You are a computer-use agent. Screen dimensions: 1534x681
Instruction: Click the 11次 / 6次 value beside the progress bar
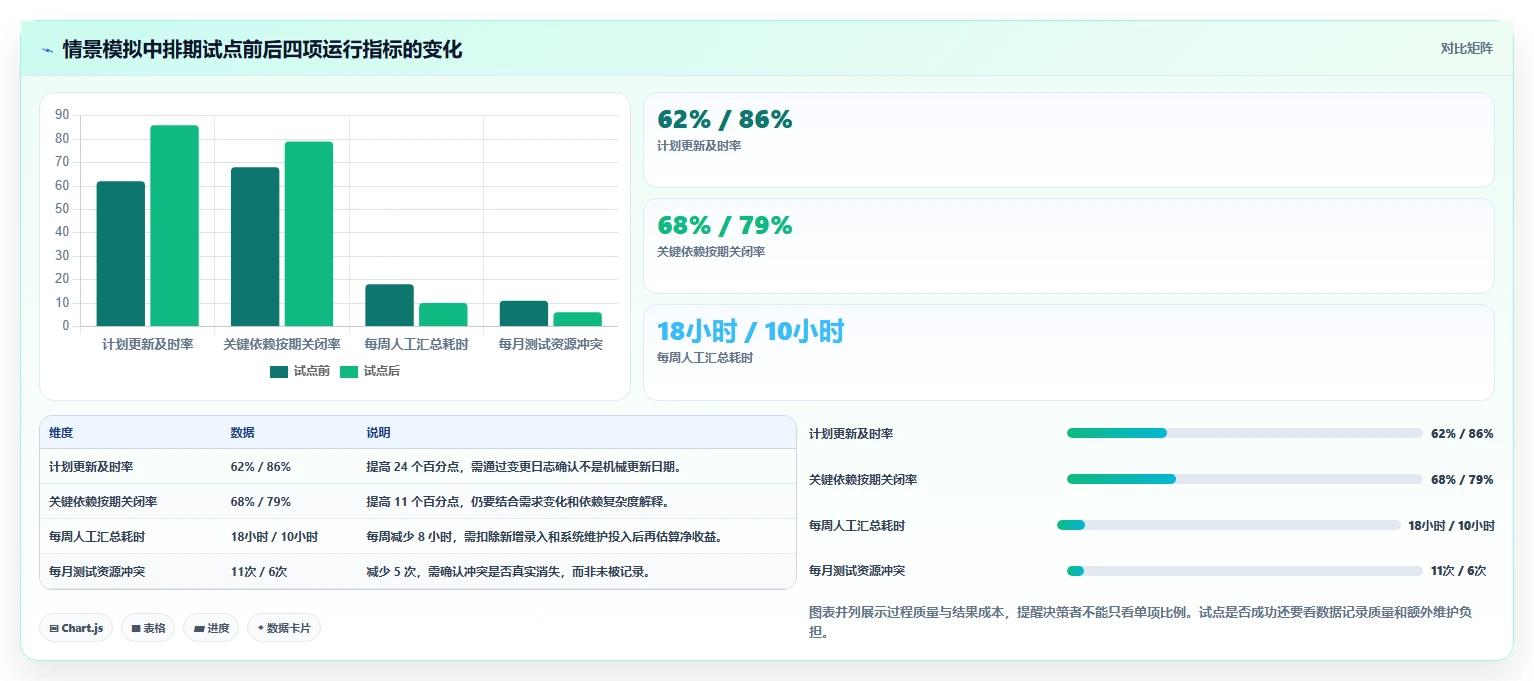pyautogui.click(x=1458, y=571)
